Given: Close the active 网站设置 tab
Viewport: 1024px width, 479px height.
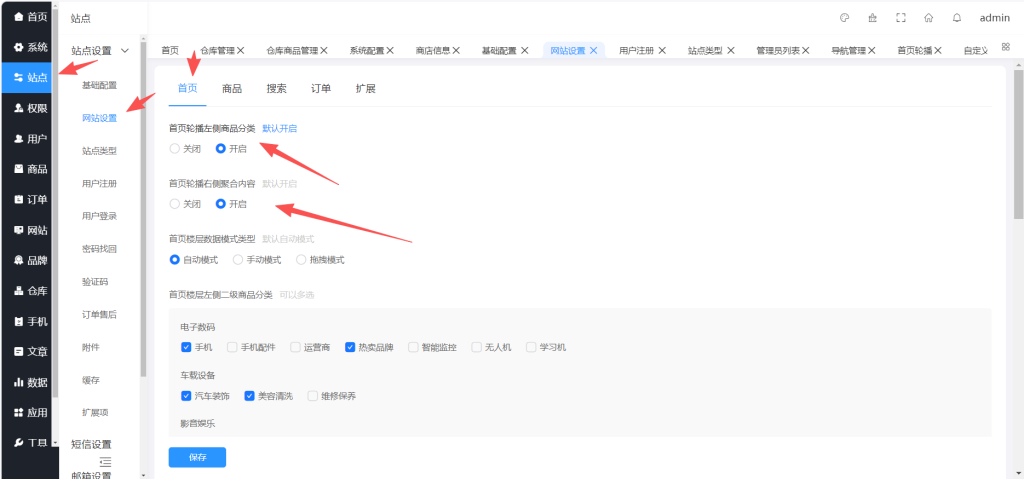Looking at the screenshot, I should click(594, 50).
